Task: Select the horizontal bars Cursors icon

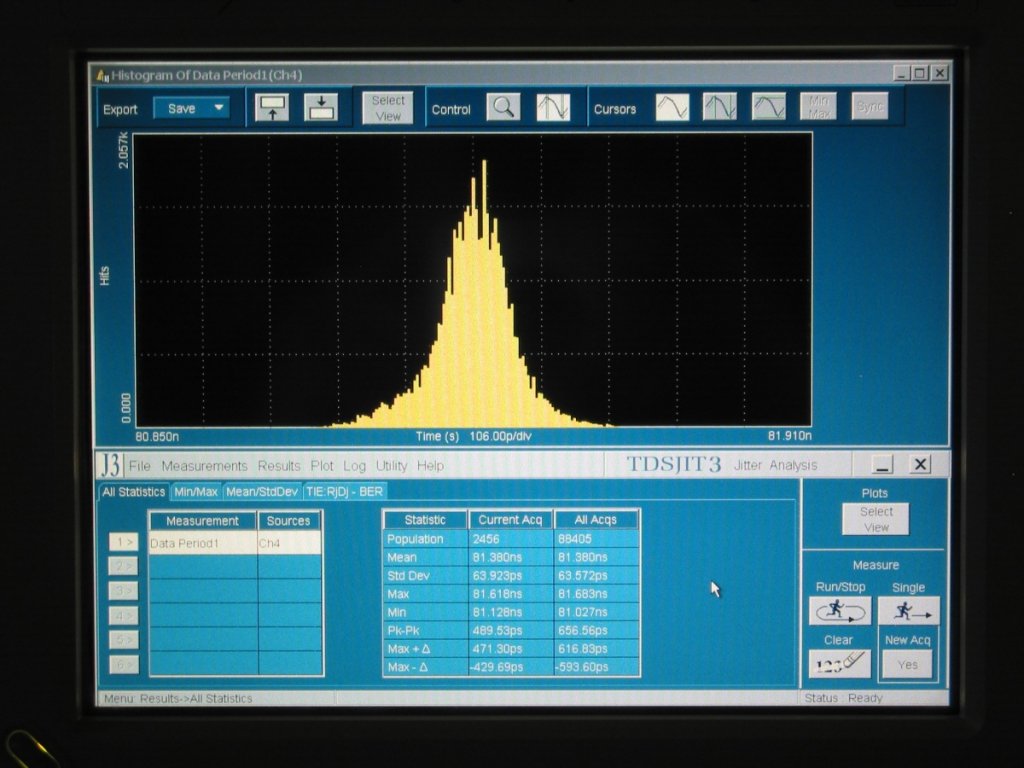Action: tap(769, 106)
